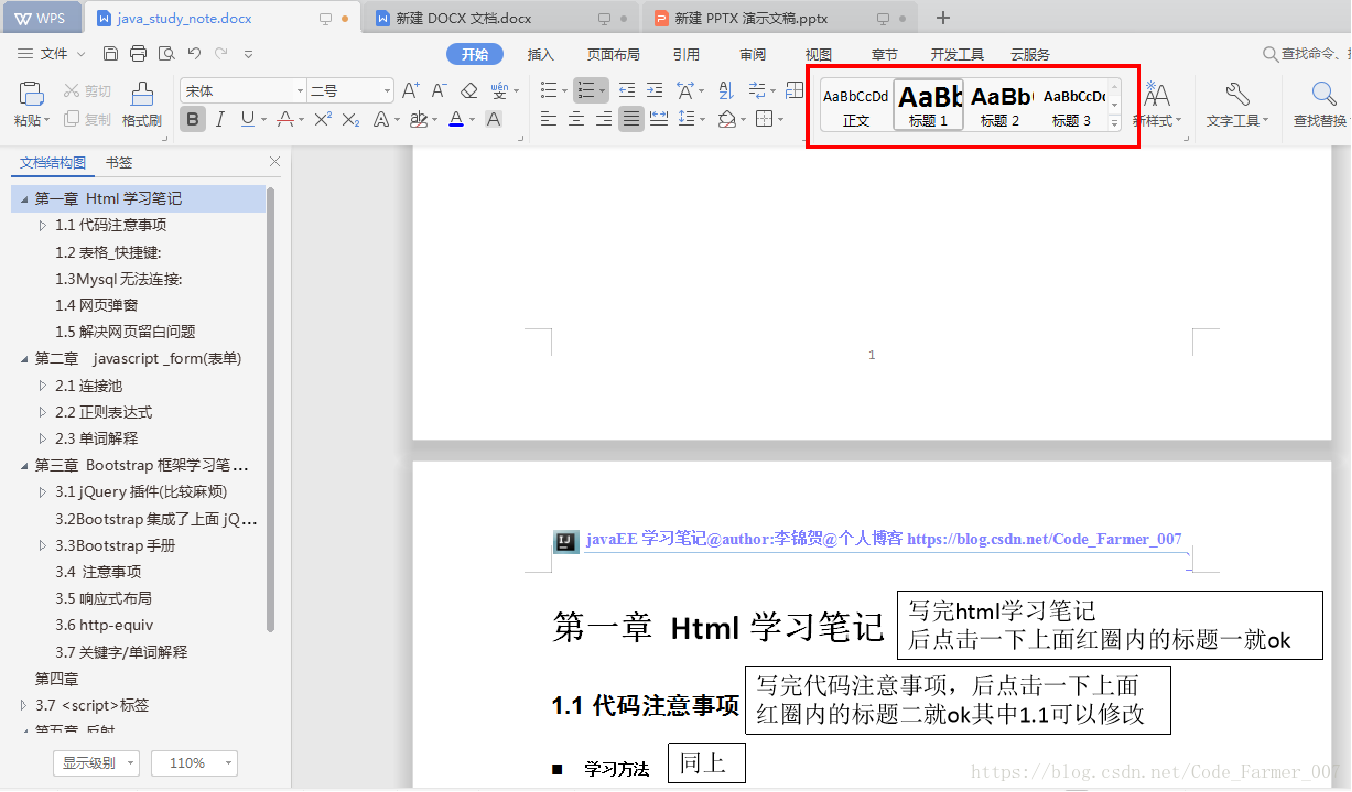Click the WPS home button
The image size is (1352, 792).
[40, 18]
